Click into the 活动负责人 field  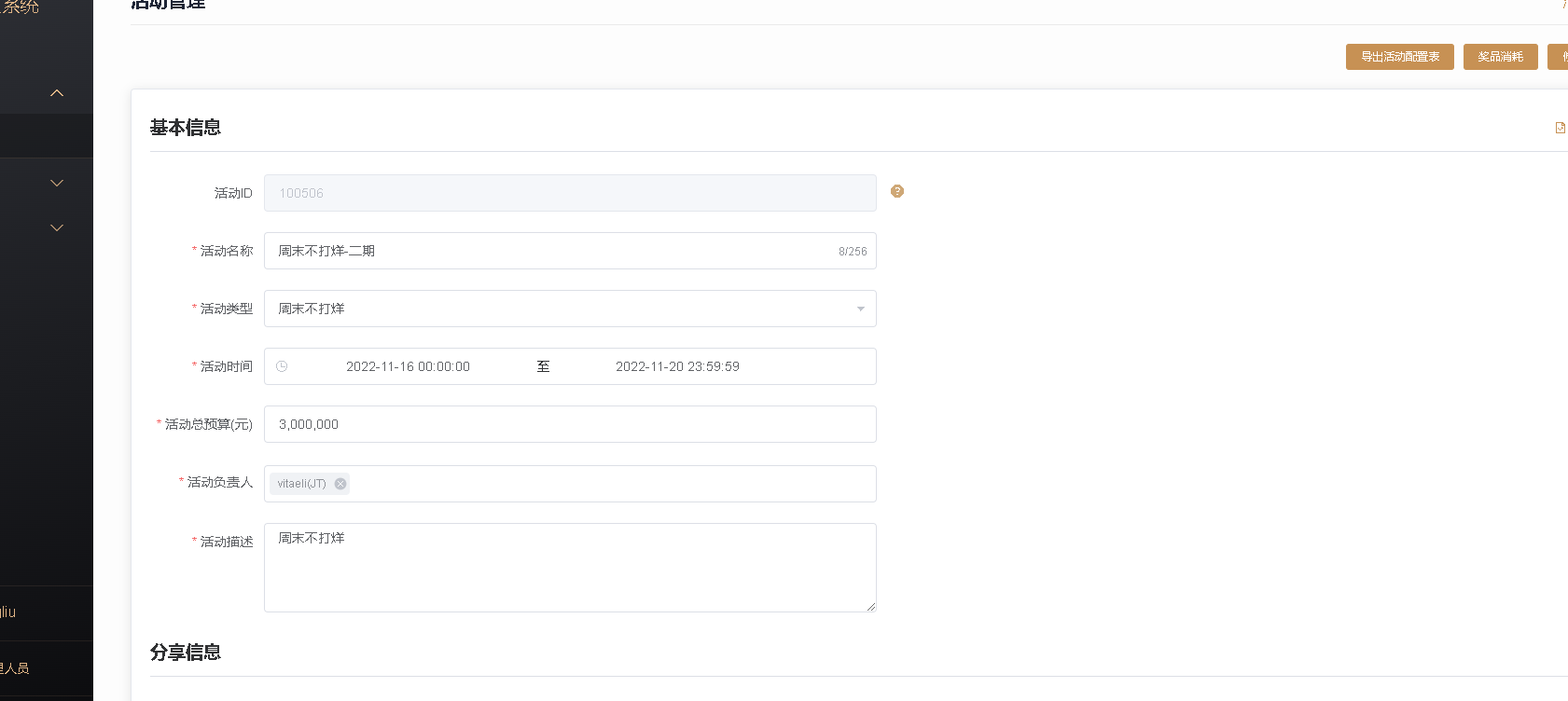(x=570, y=484)
